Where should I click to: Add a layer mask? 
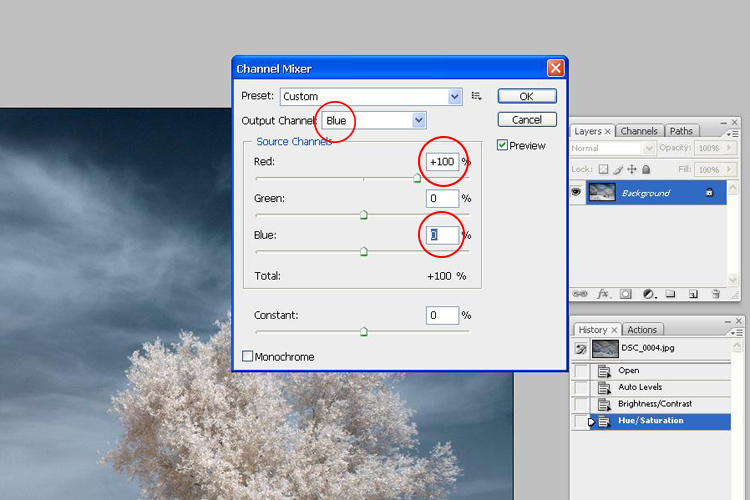pyautogui.click(x=625, y=294)
